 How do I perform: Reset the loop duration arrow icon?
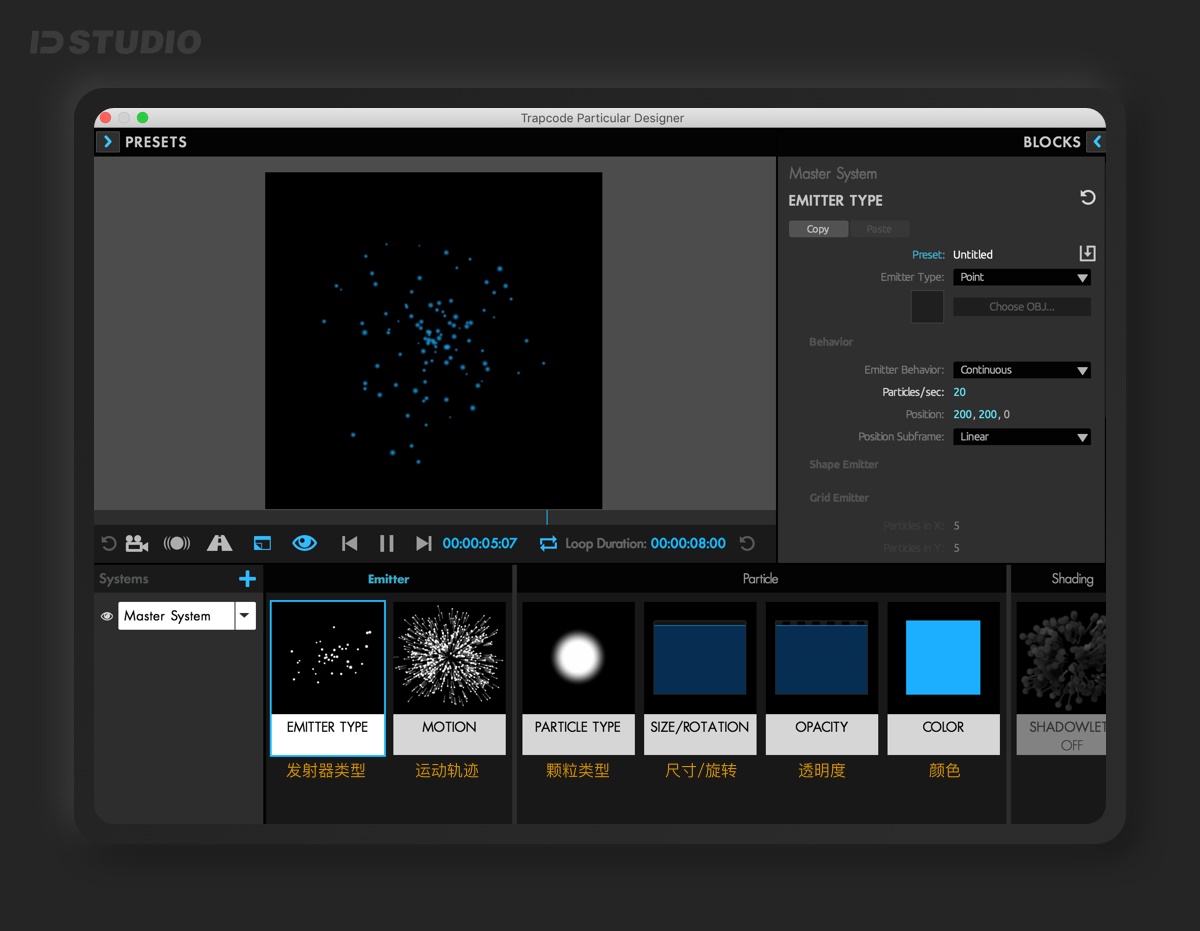(x=747, y=543)
